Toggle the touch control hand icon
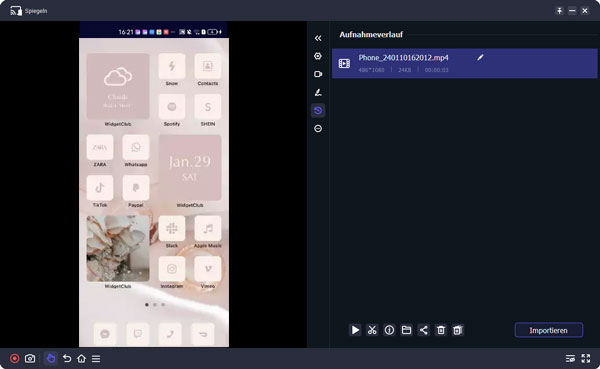The width and height of the screenshot is (600, 369). (x=51, y=359)
